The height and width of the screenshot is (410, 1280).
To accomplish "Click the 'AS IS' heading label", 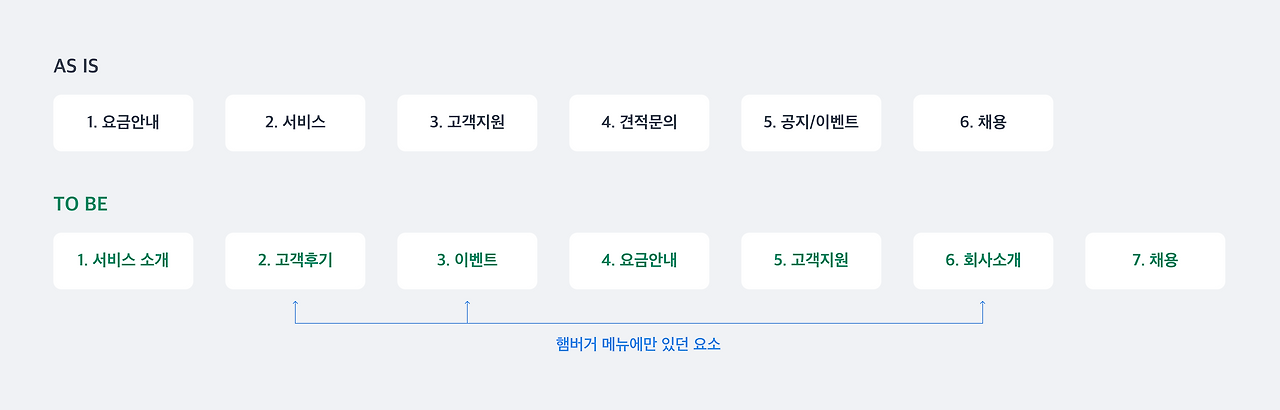I will (x=76, y=67).
